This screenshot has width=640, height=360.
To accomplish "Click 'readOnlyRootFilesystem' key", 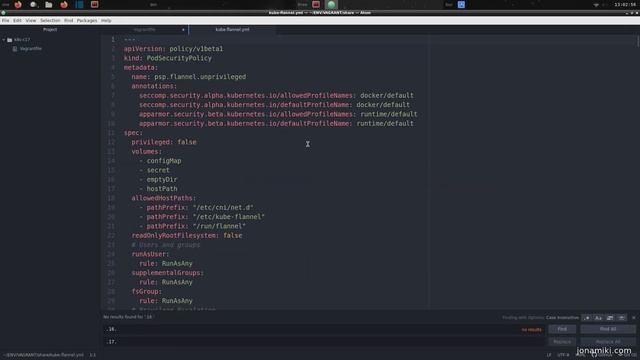I will point(173,236).
